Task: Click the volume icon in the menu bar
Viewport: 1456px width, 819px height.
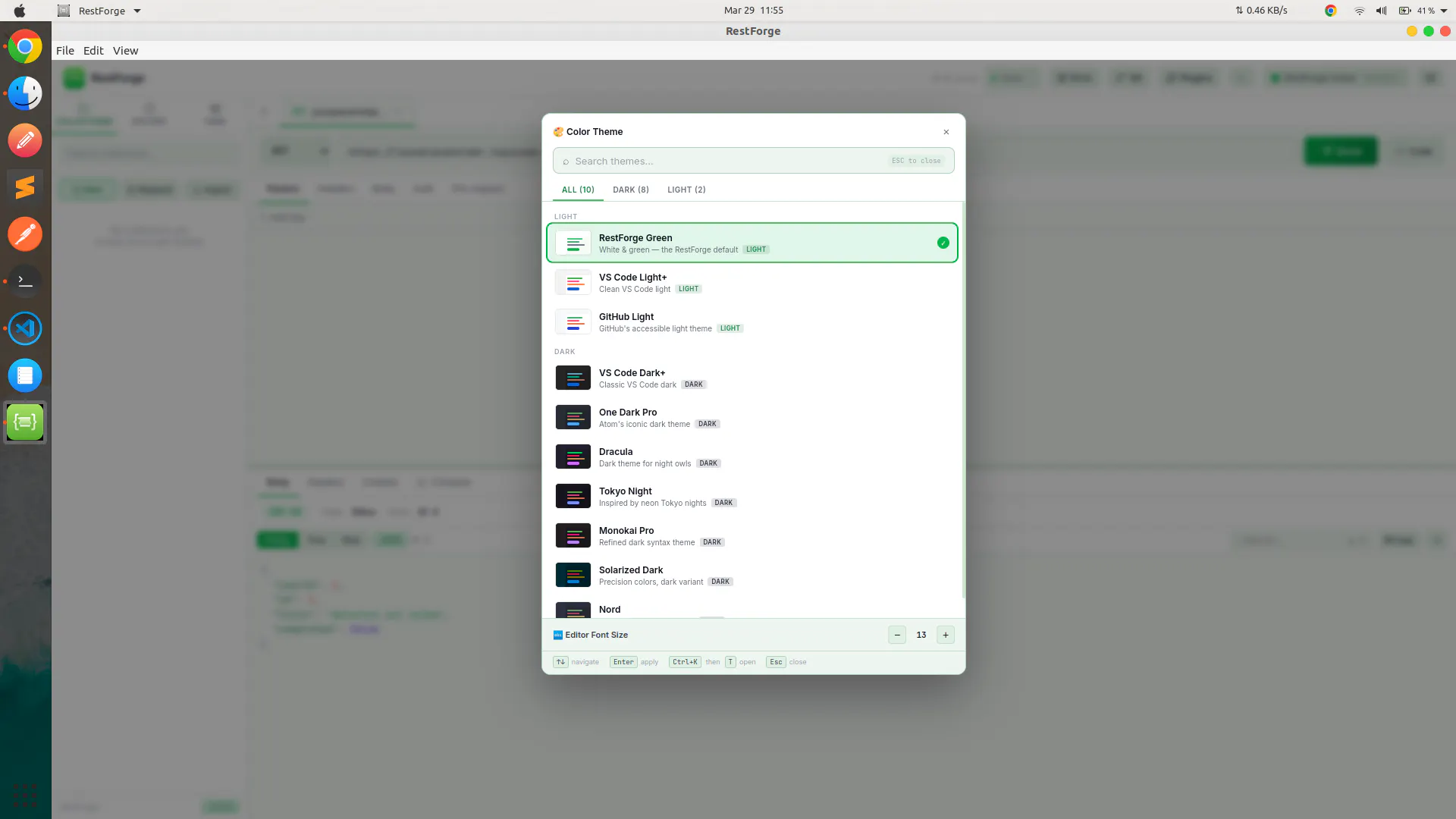Action: 1382,11
